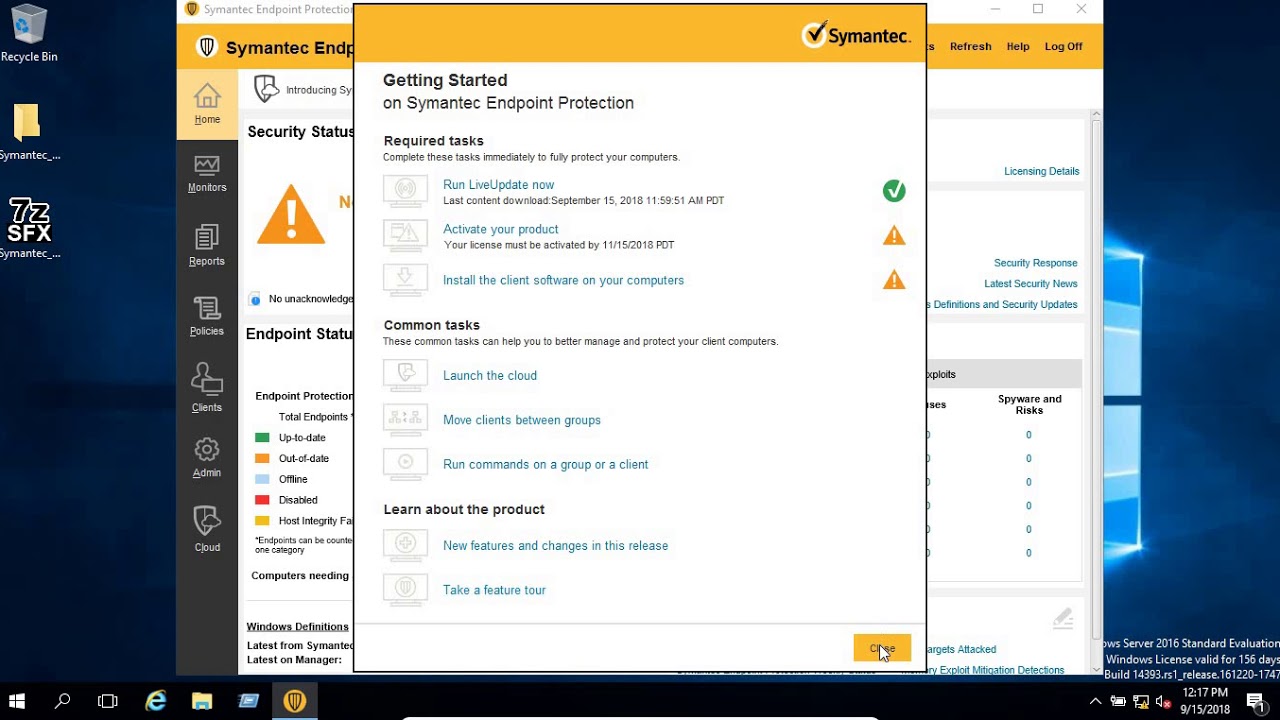The height and width of the screenshot is (720, 1280).
Task: Click the Activate your product link
Action: click(x=501, y=229)
